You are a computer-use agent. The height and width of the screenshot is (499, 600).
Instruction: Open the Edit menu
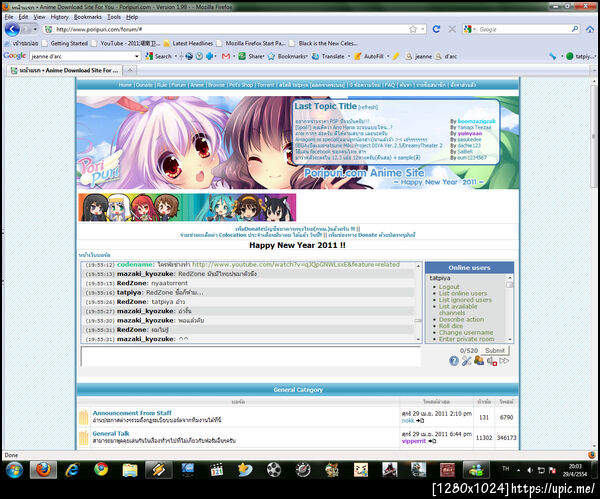pyautogui.click(x=23, y=17)
